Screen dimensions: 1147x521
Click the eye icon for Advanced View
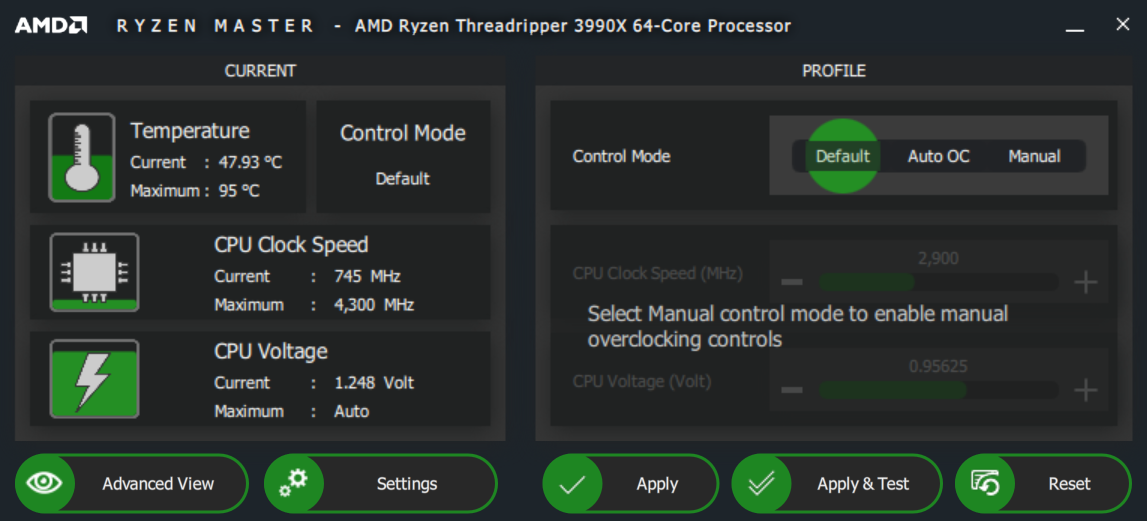coord(45,483)
